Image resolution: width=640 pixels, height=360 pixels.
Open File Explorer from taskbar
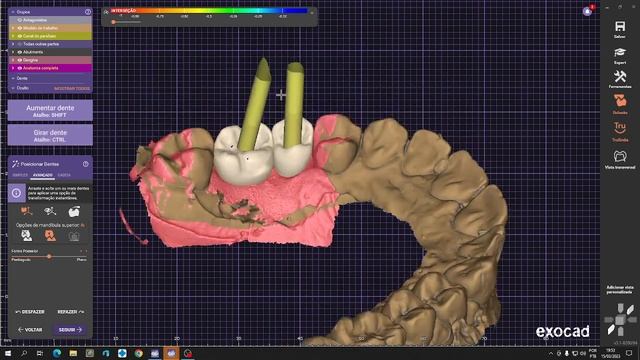tap(73, 353)
